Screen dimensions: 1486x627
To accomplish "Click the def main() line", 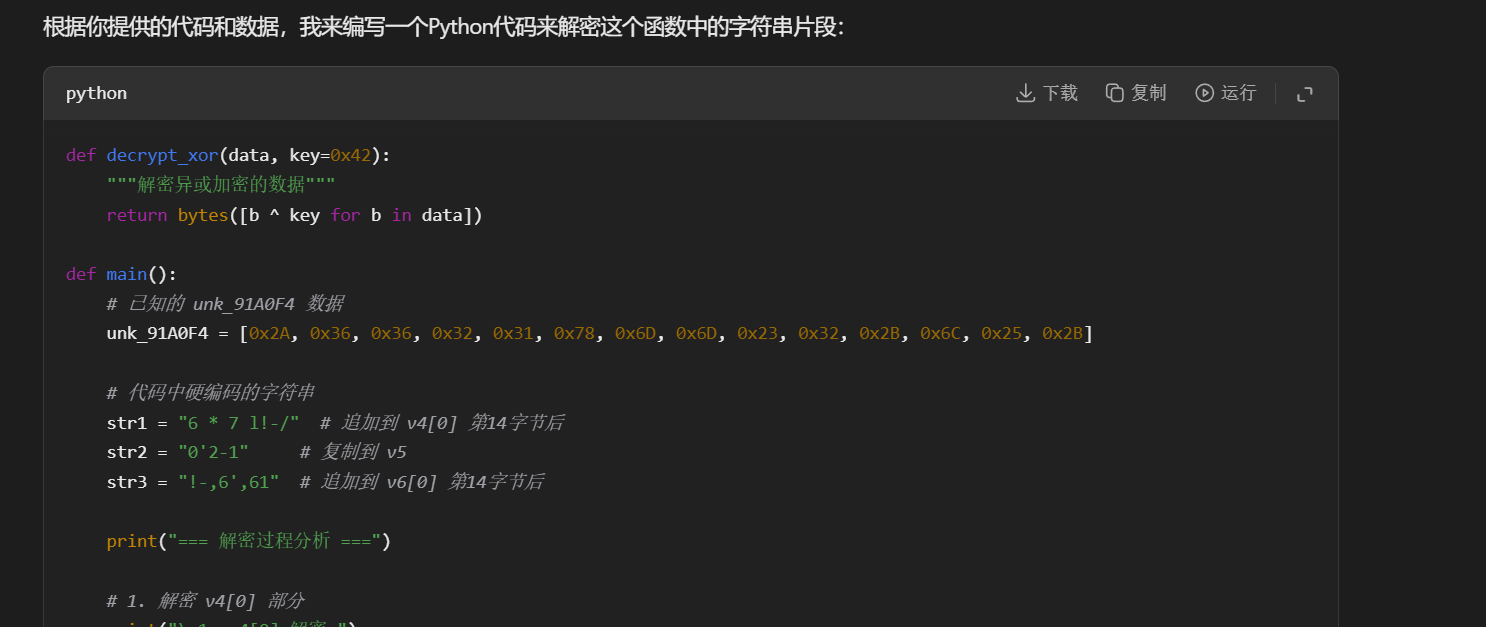I will click(121, 274).
